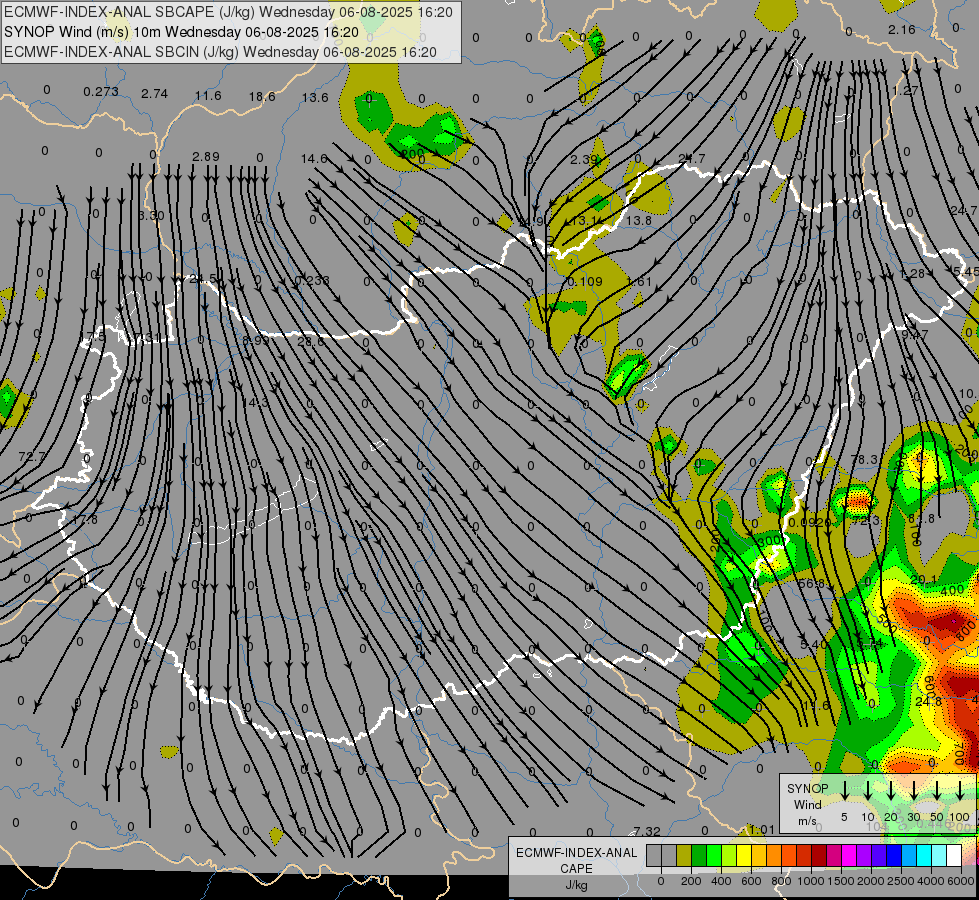
Task: Click the map value 2.16
Action: [x=902, y=29]
